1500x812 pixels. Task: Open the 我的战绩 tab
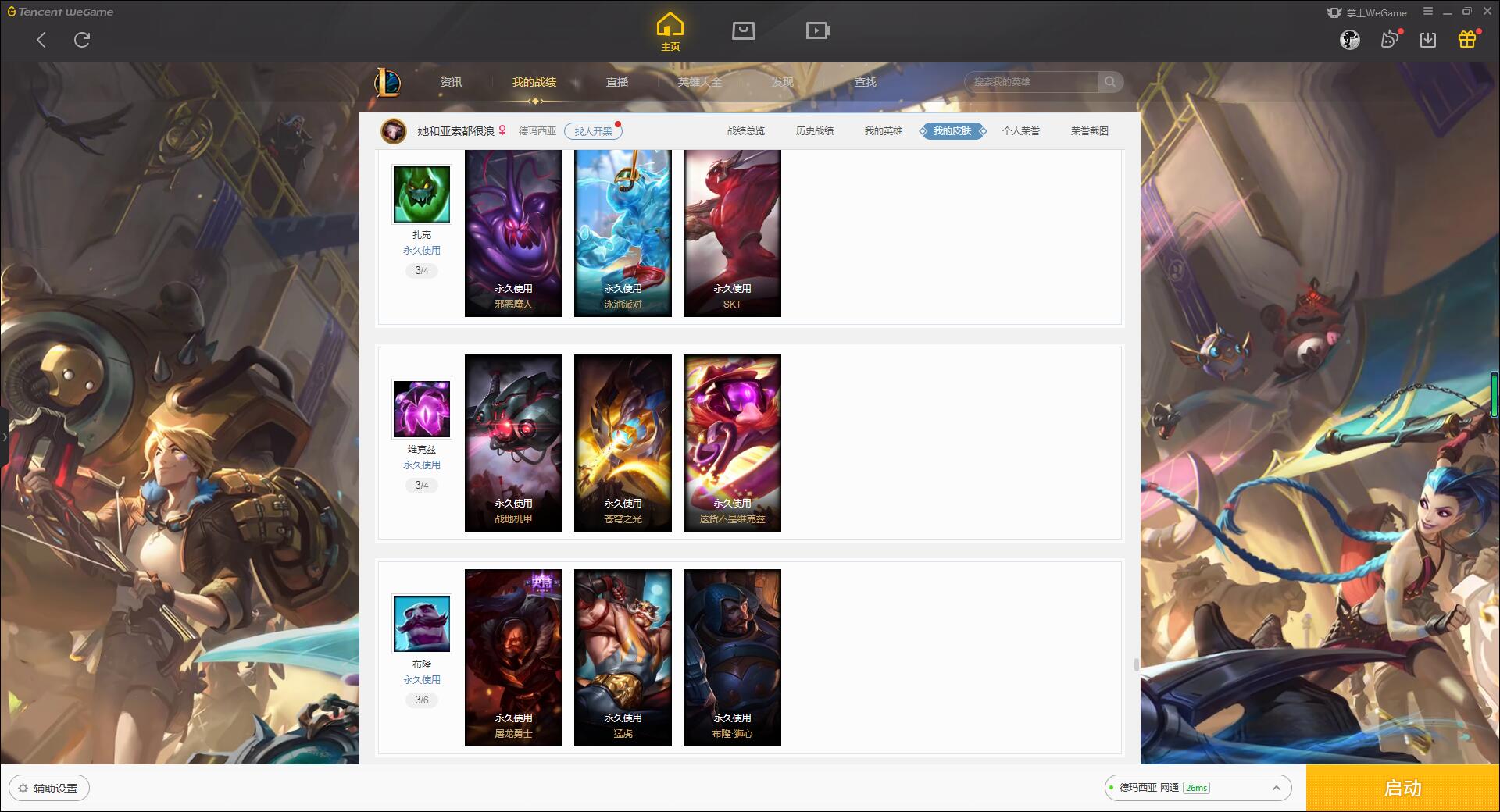coord(534,82)
